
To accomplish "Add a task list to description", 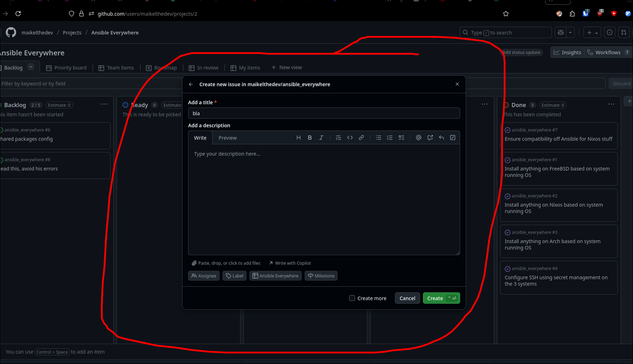I will click(x=401, y=138).
